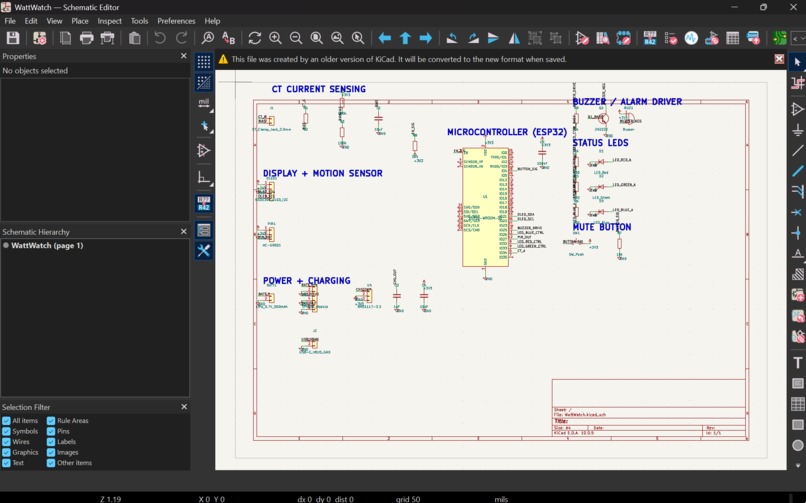Select the No-Connect flag tool
This screenshot has width=806, height=503.
pyautogui.click(x=797, y=212)
